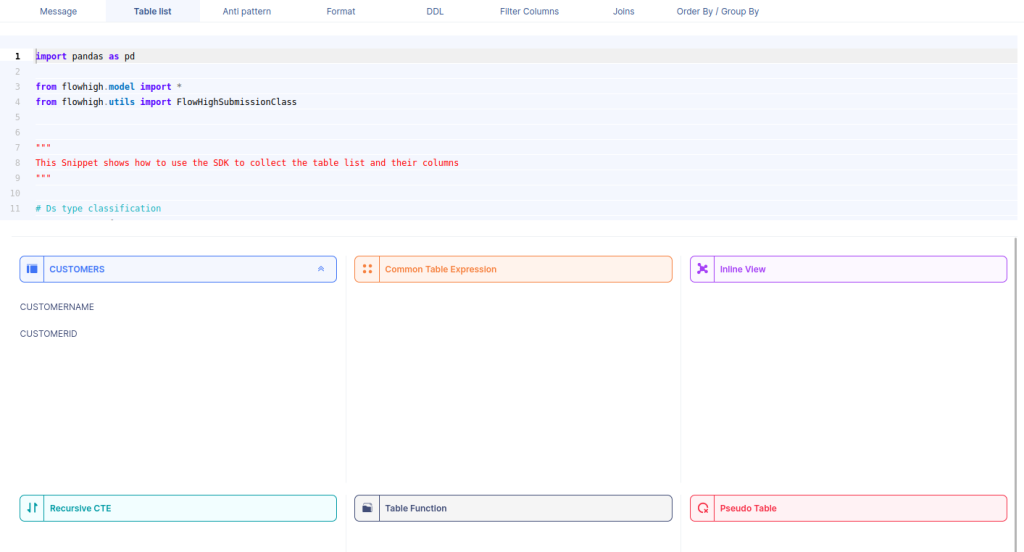Switch to the Joins tab
1024x552 pixels.
coord(623,11)
